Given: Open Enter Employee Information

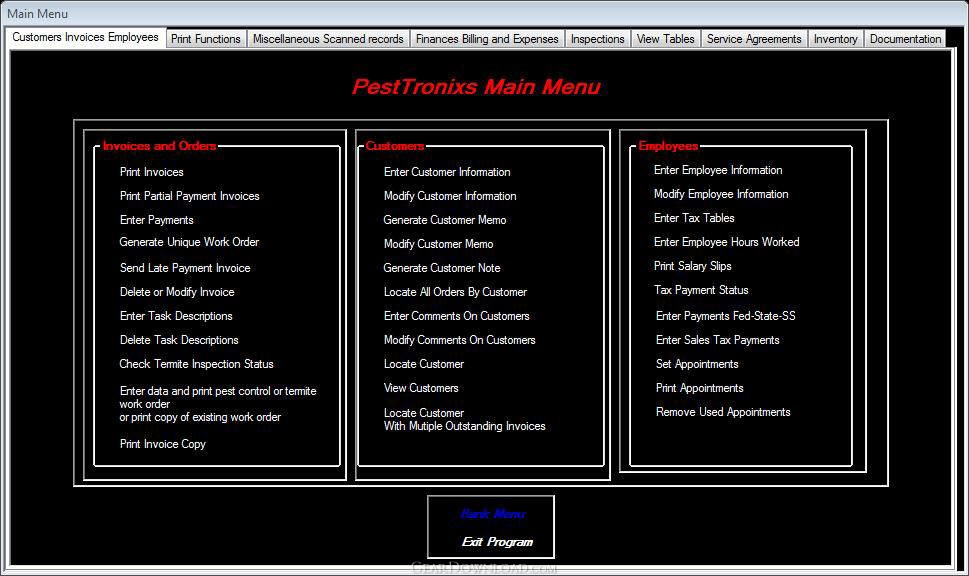Looking at the screenshot, I should click(x=718, y=170).
